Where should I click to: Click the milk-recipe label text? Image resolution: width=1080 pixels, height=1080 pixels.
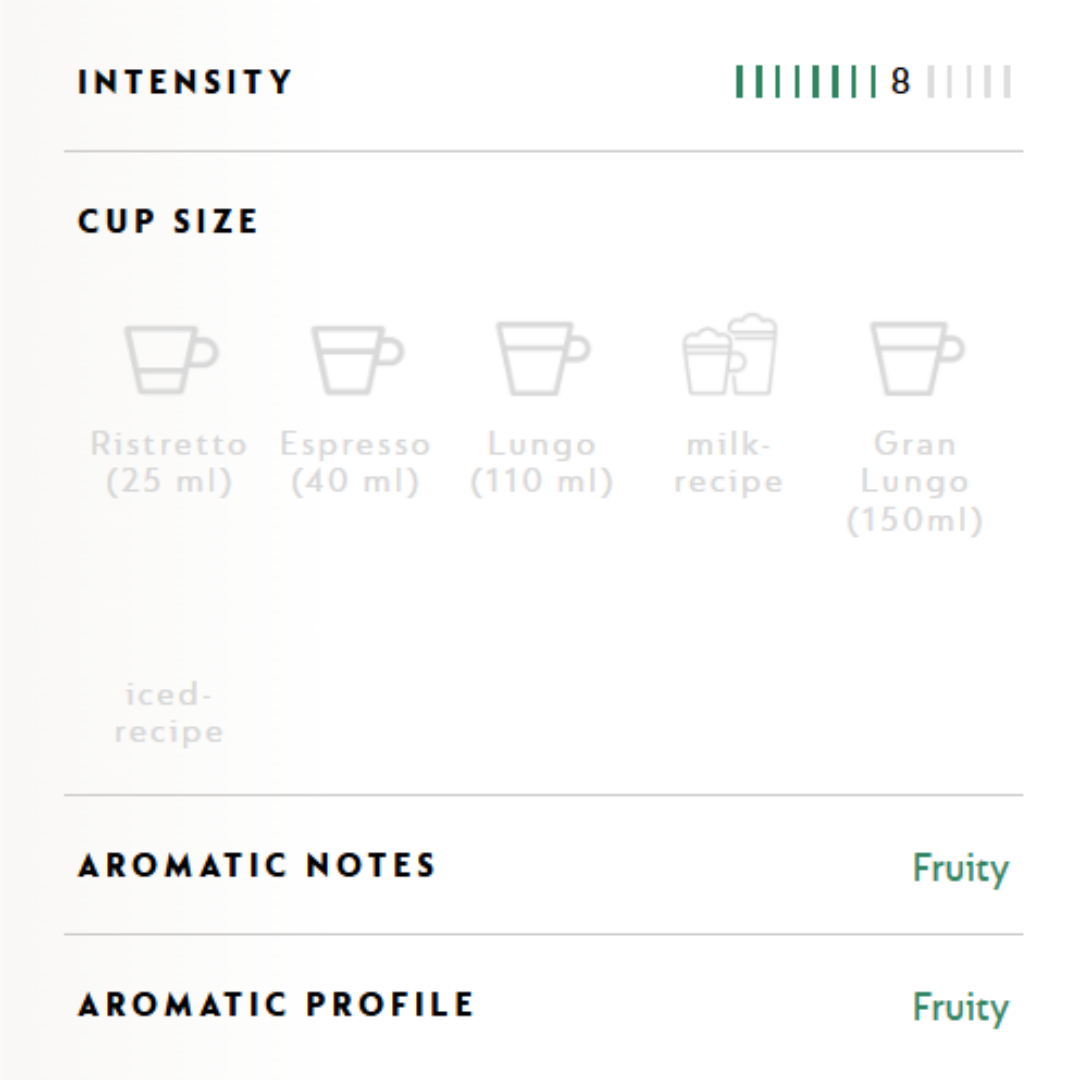pyautogui.click(x=729, y=462)
